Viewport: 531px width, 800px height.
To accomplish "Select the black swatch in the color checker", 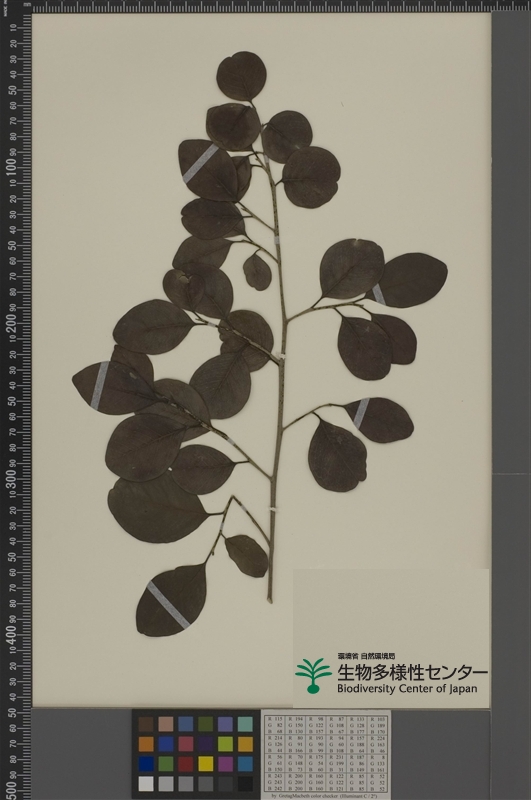I will click(x=245, y=784).
